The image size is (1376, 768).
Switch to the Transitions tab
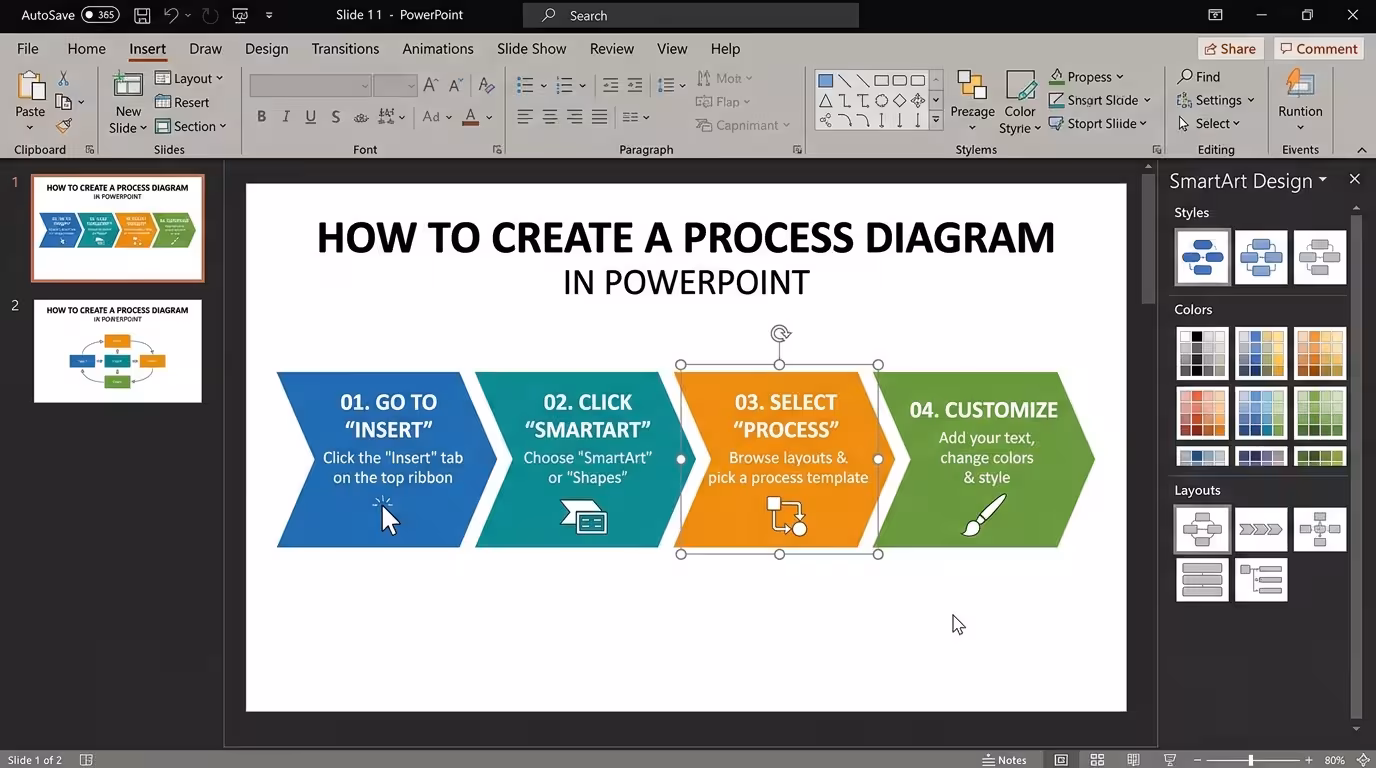pyautogui.click(x=345, y=48)
